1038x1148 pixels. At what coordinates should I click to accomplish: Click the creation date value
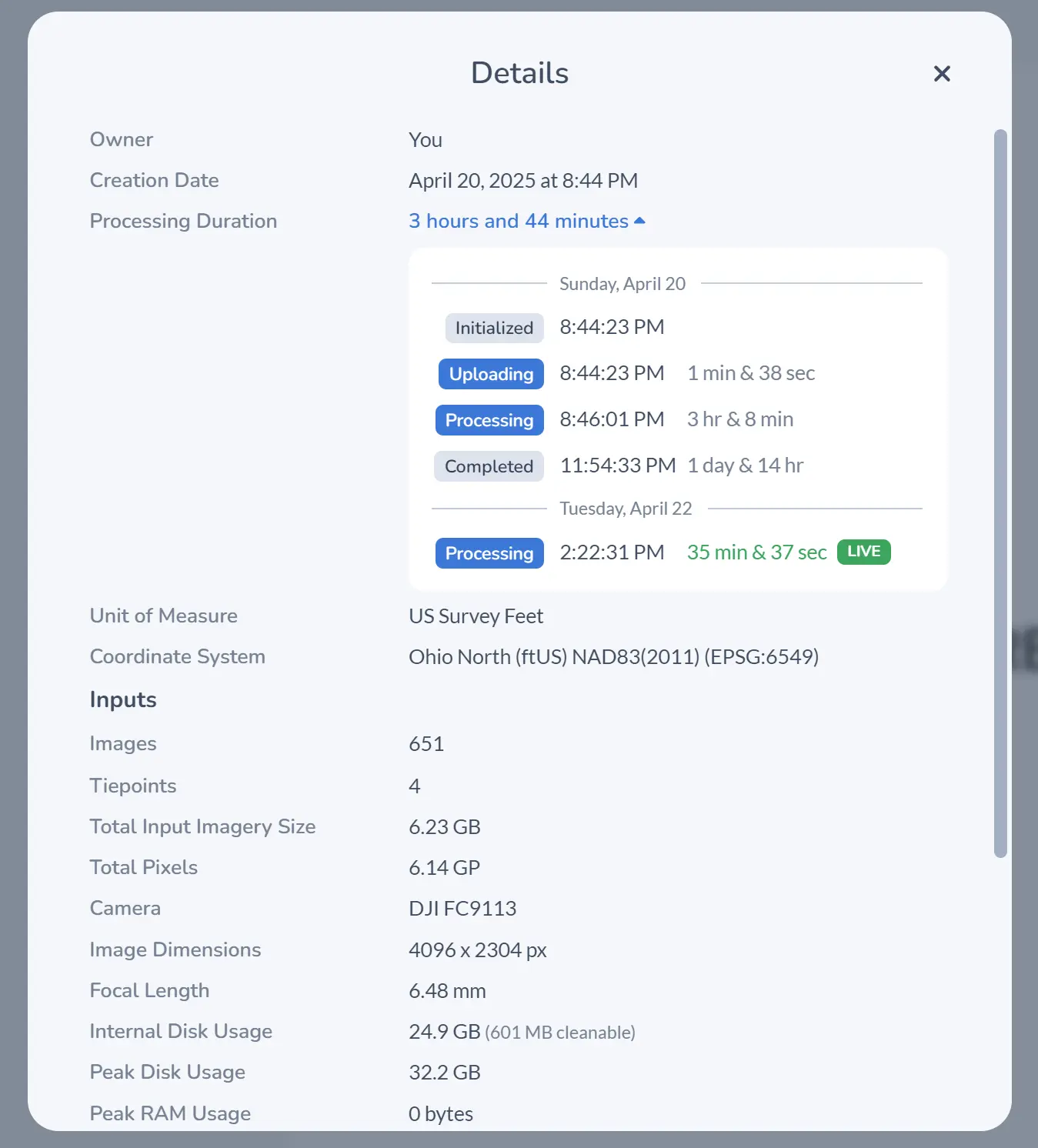523,181
